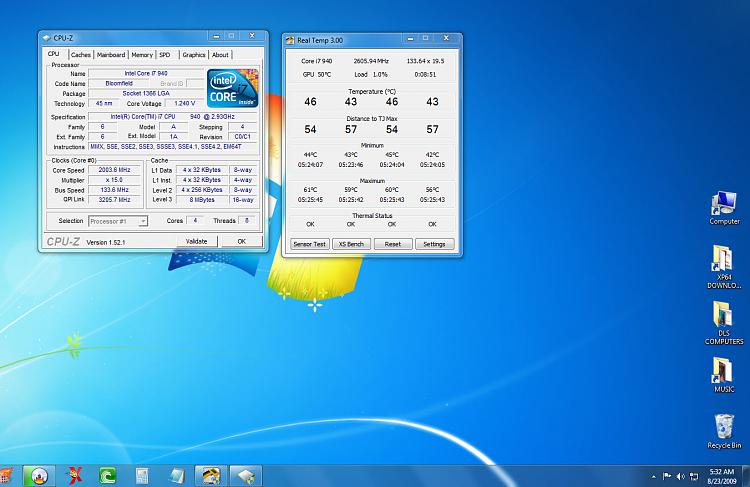Minimize the CPU-Z window
Viewport: 750px width, 487px height.
click(217, 36)
